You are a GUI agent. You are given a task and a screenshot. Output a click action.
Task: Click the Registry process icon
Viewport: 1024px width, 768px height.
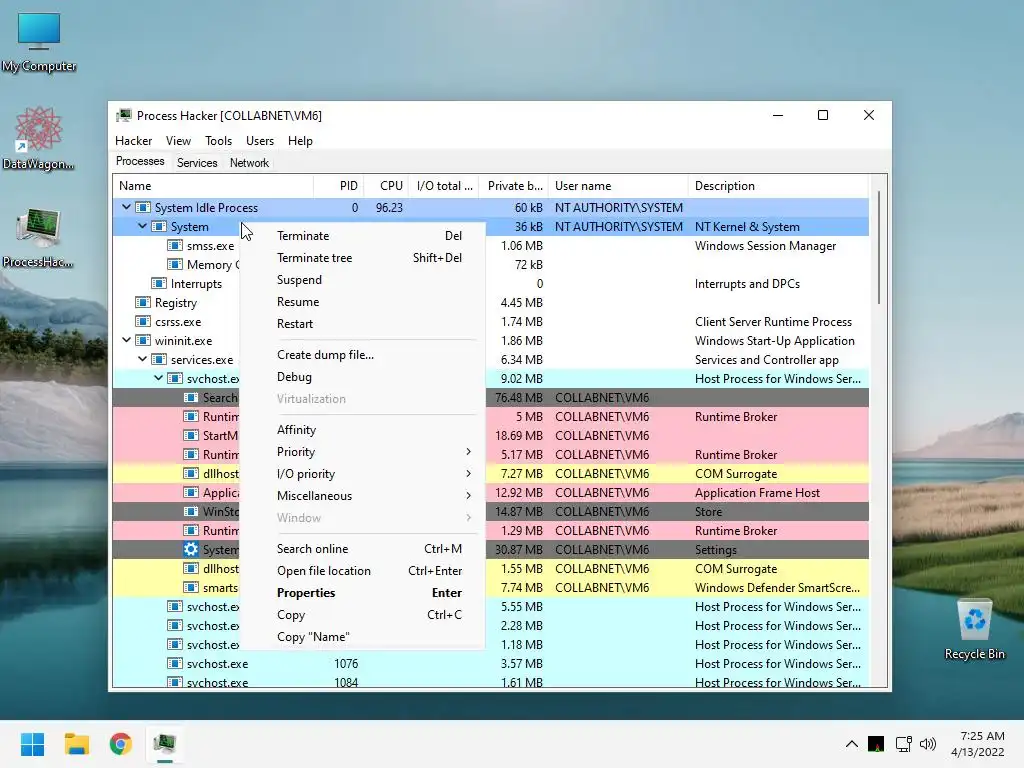(142, 302)
